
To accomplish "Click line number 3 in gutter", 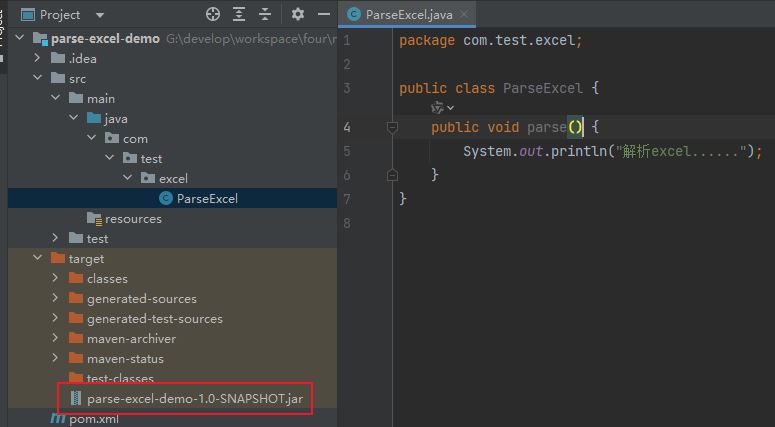I will 347,88.
